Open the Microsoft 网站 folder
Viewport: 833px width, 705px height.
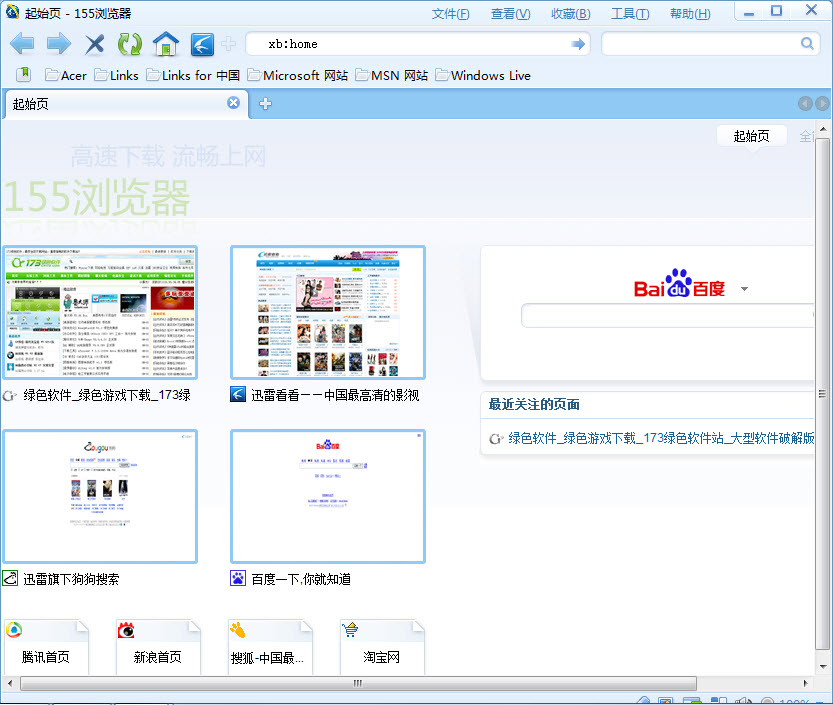click(298, 75)
